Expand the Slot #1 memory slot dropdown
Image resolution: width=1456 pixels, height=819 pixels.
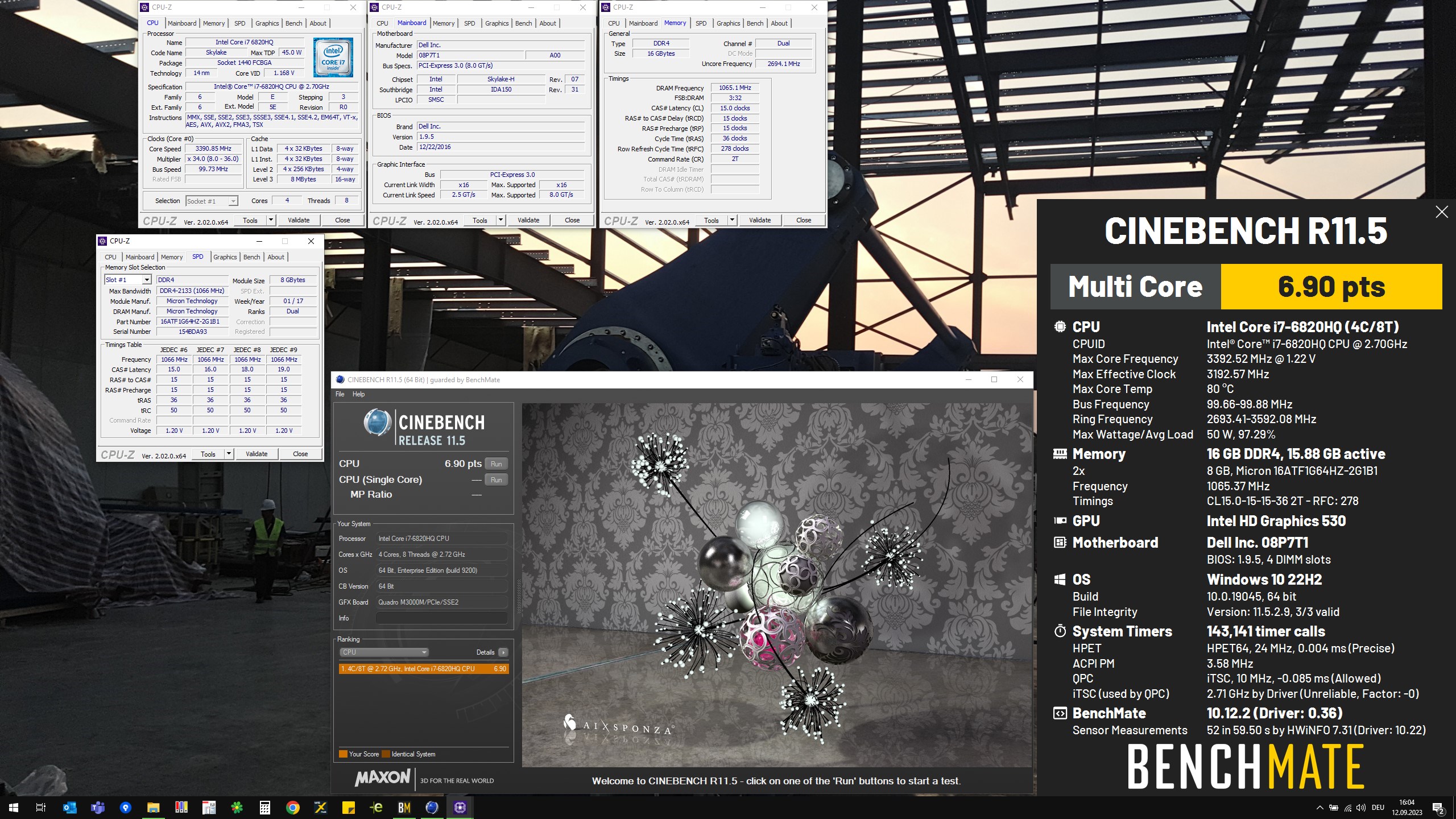(x=147, y=280)
